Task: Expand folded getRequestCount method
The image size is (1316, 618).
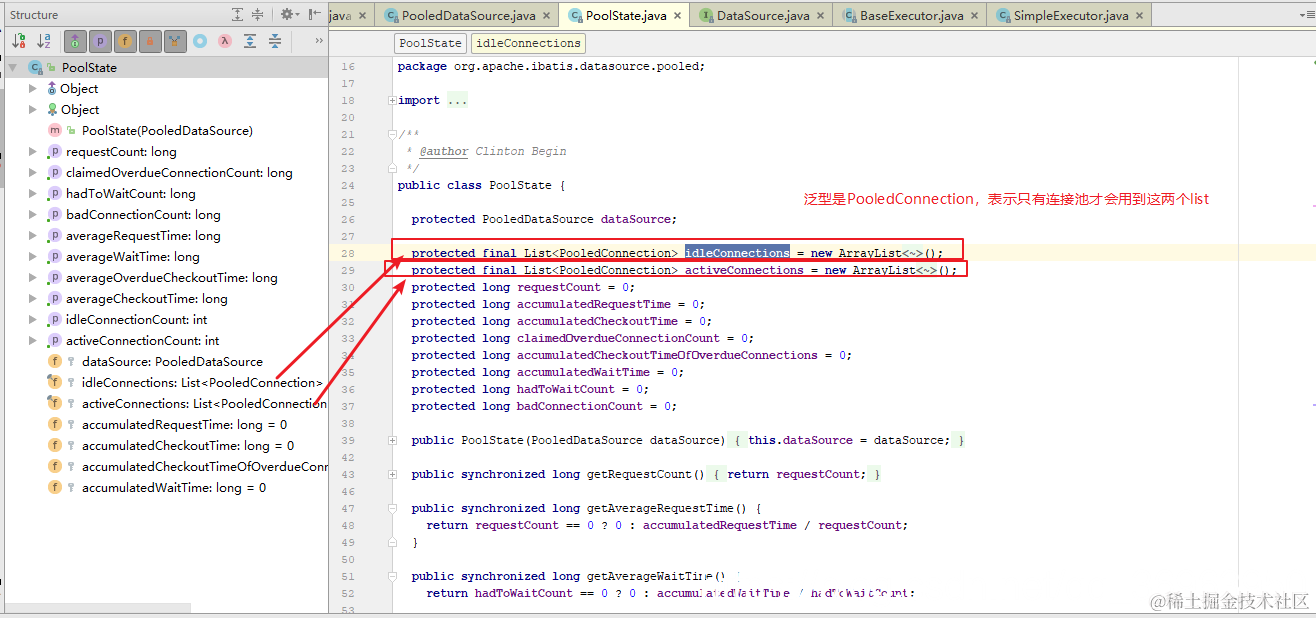Action: tap(391, 474)
